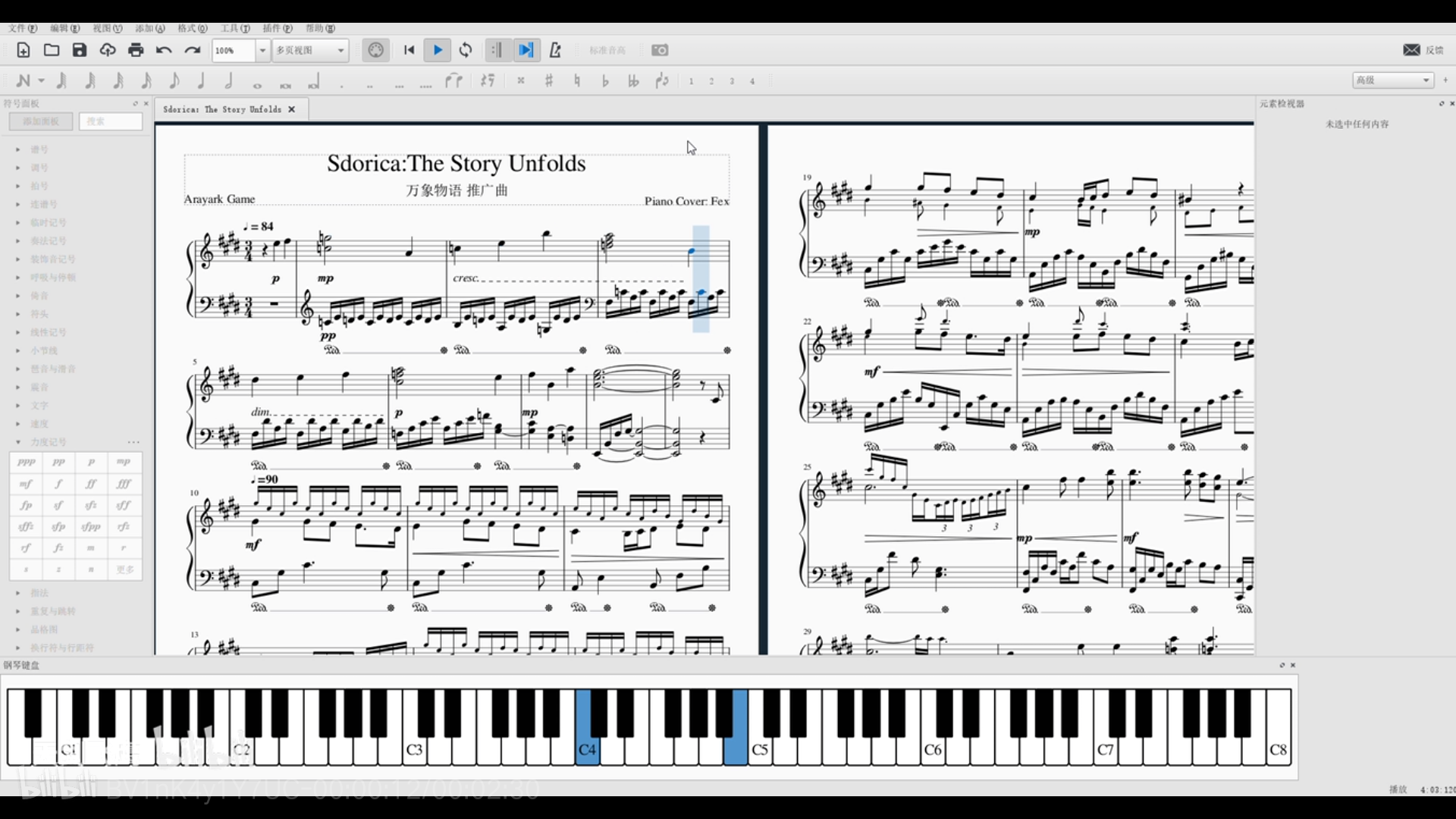
Task: Select the mf dynamic in palette
Action: click(26, 483)
